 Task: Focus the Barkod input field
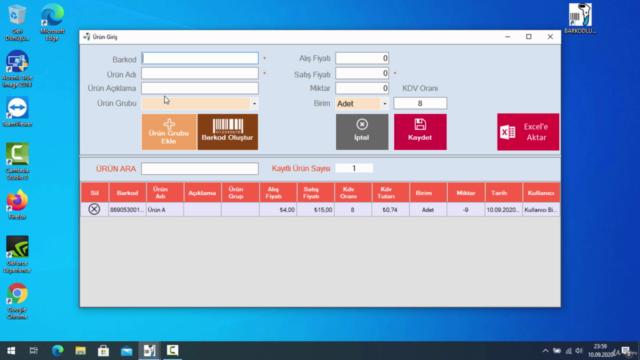pyautogui.click(x=200, y=58)
